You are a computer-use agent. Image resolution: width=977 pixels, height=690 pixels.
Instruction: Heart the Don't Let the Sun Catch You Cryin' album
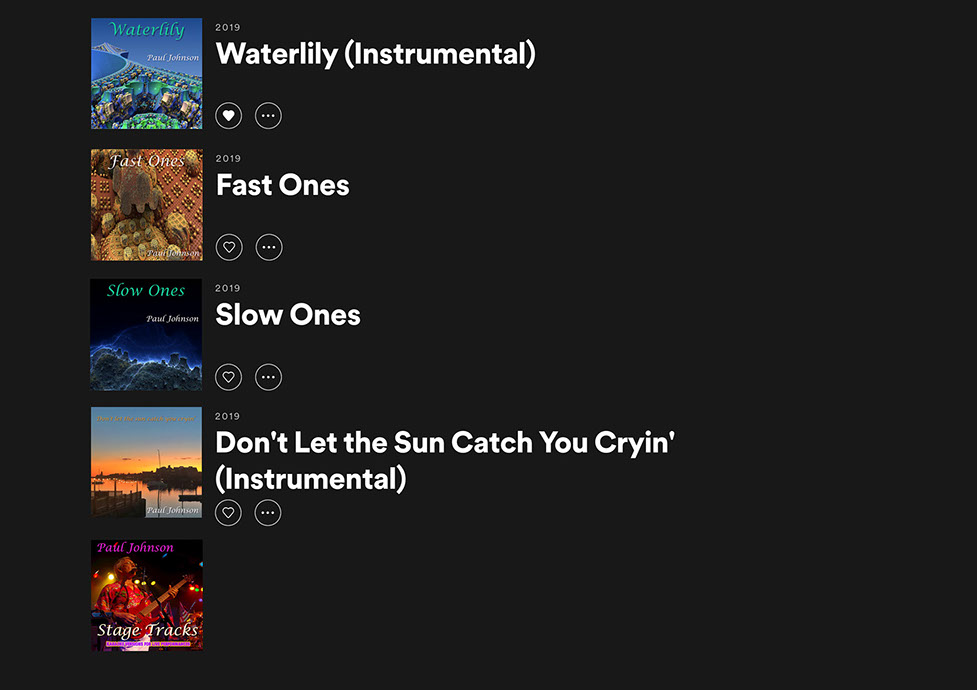(x=229, y=513)
